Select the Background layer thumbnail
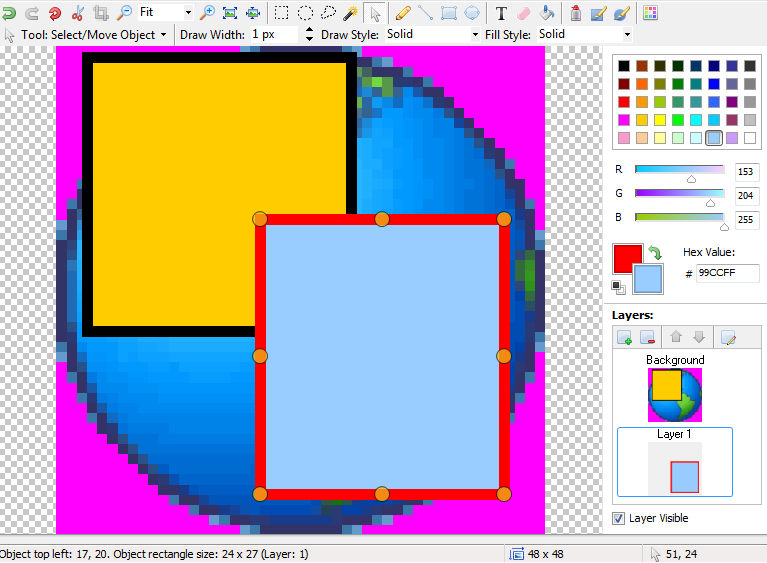 click(x=675, y=395)
